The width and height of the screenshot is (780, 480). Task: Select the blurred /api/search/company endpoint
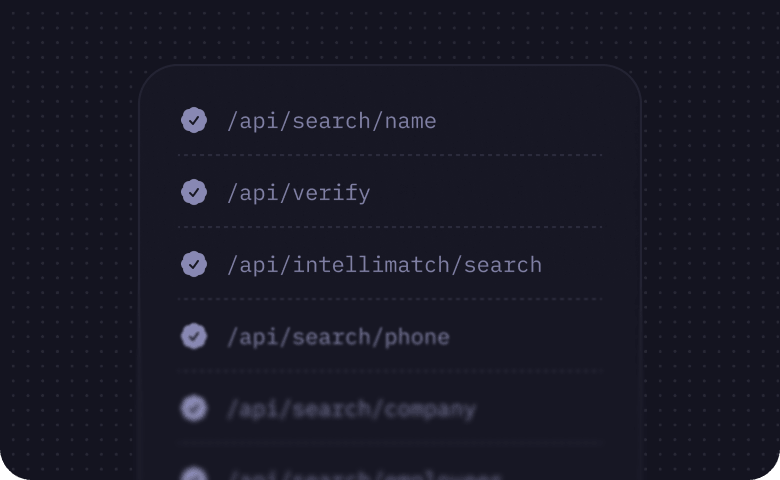351,409
